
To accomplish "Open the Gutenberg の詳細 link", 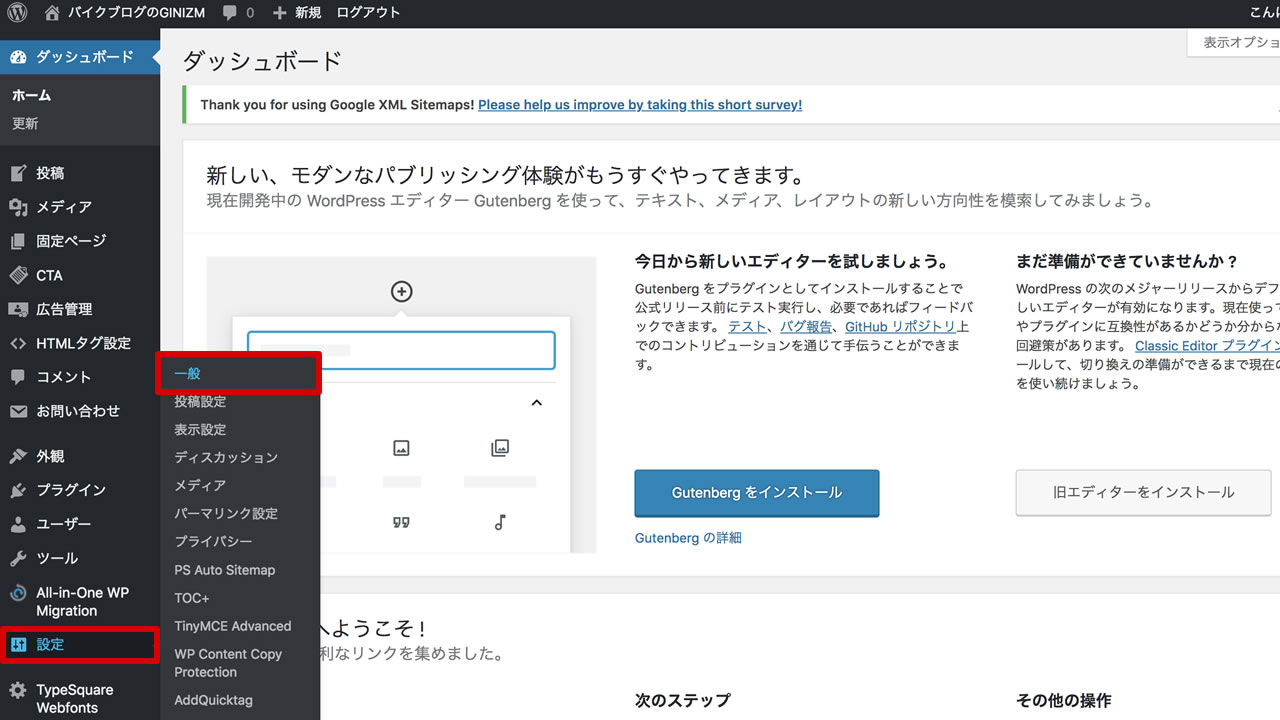I will (688, 538).
